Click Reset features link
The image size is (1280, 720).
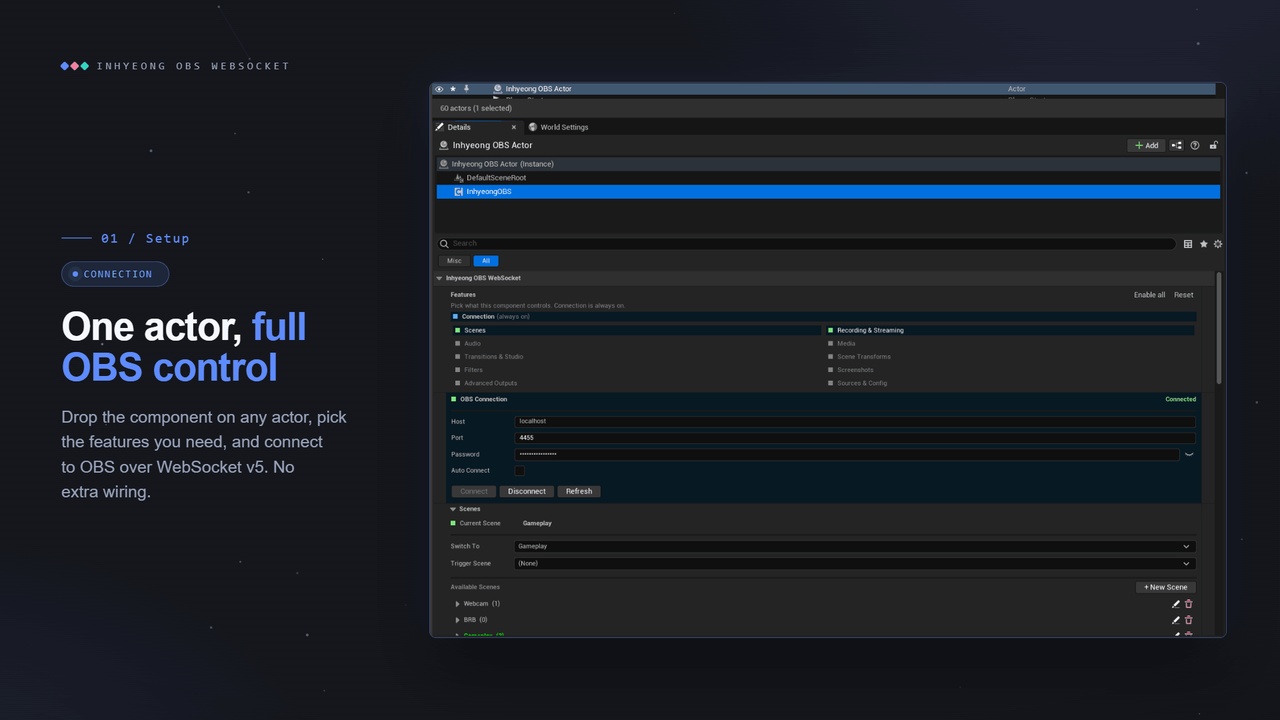click(1183, 295)
